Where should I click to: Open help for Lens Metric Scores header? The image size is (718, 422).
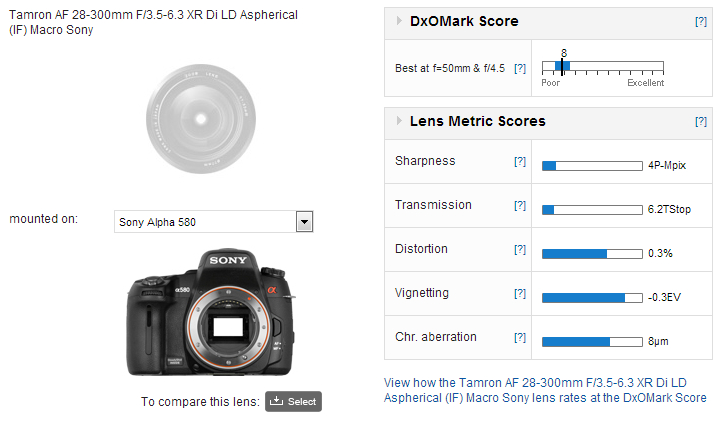click(701, 121)
